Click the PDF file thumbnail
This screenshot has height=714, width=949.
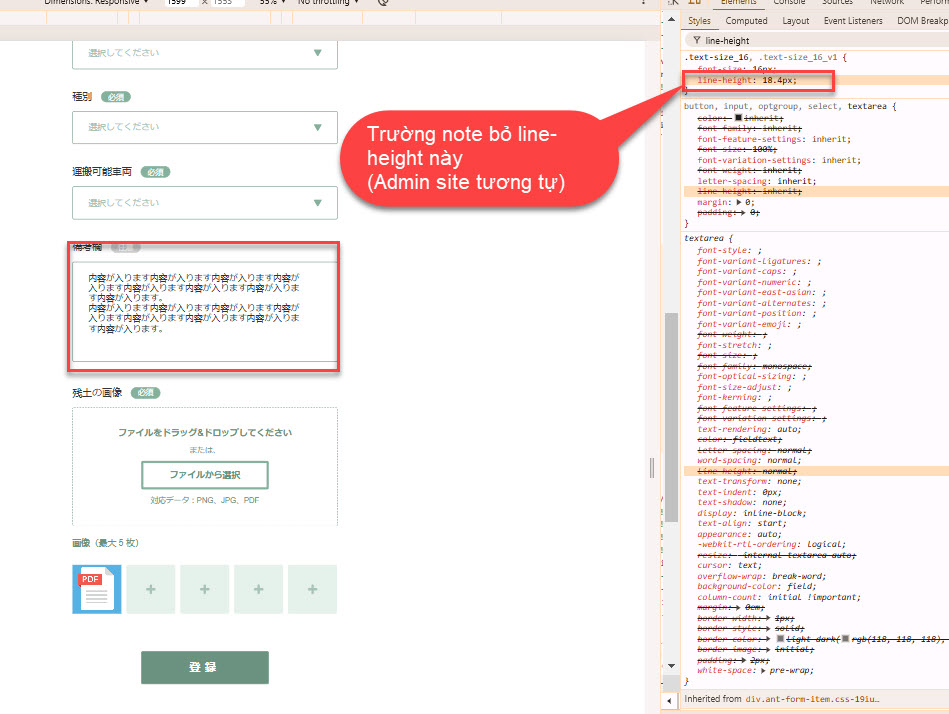97,589
